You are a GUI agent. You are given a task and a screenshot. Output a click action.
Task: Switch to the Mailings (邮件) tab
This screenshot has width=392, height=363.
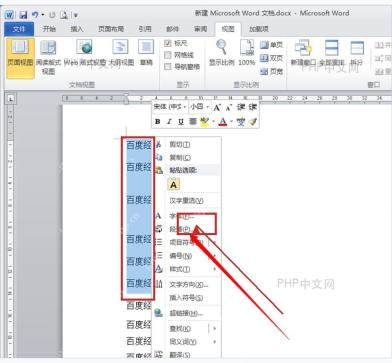point(172,29)
